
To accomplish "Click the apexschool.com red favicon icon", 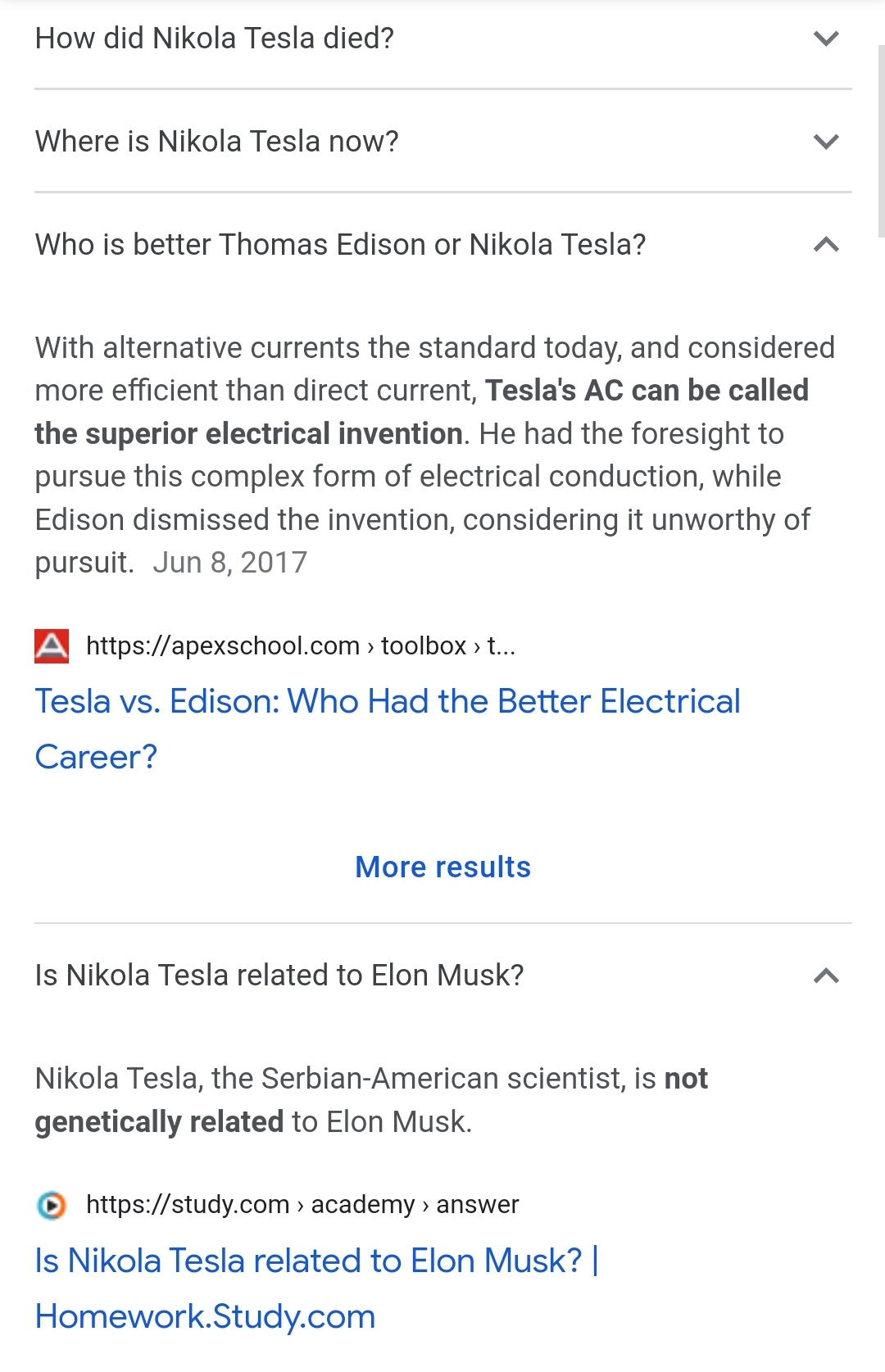I will click(52, 645).
